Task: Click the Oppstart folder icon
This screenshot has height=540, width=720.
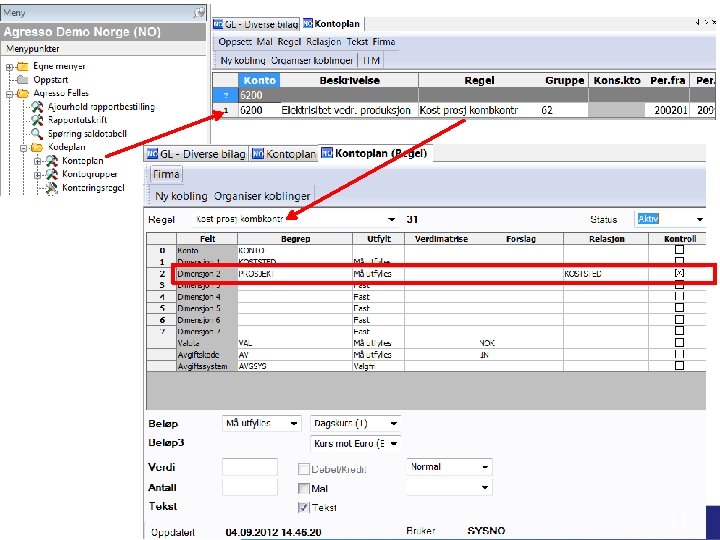Action: click(x=23, y=80)
